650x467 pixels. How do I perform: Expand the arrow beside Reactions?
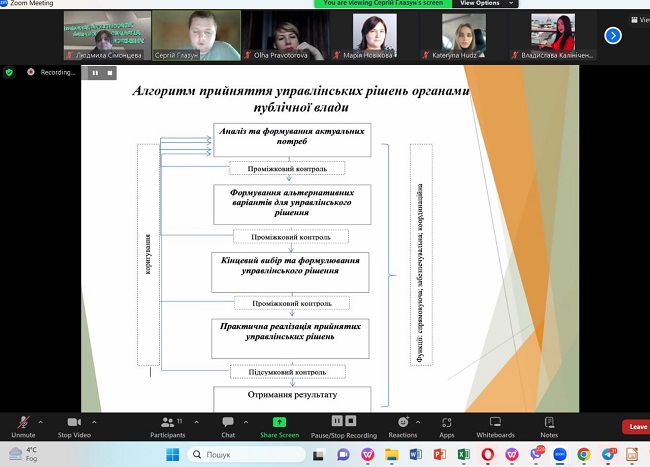pos(418,422)
